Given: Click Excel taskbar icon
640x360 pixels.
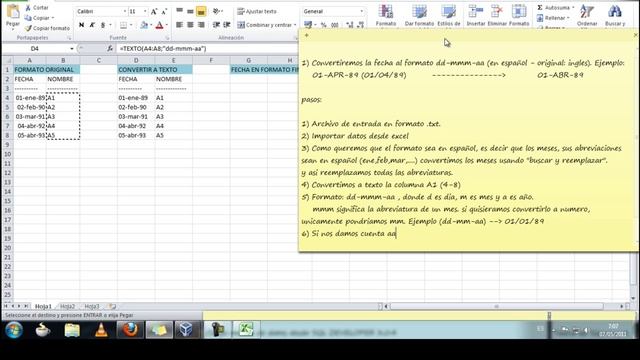Looking at the screenshot, I should coord(246,330).
